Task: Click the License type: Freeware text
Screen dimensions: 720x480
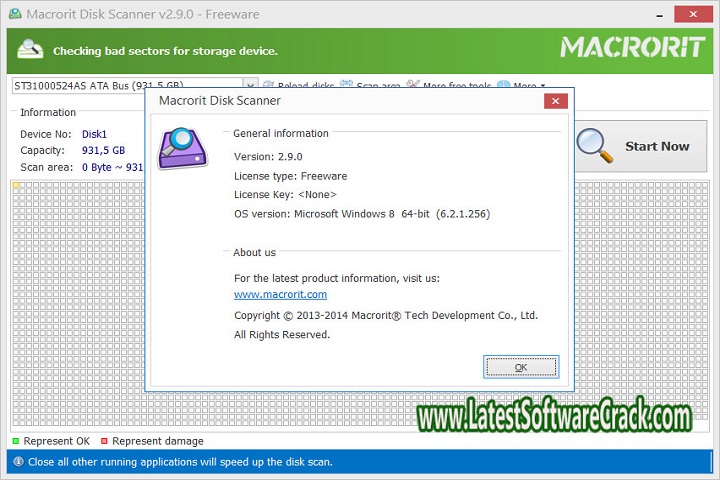Action: click(290, 176)
